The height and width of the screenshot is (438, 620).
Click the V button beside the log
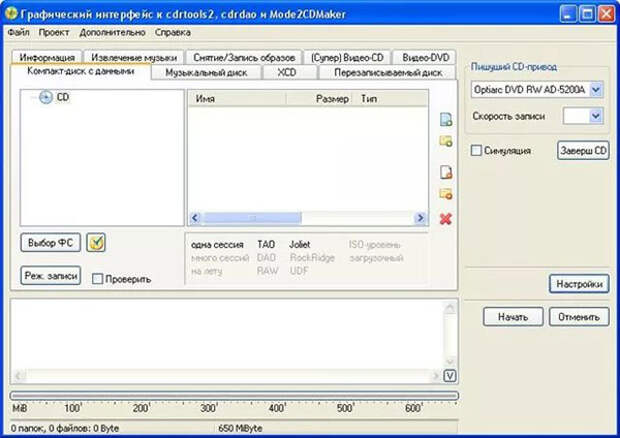(x=450, y=376)
